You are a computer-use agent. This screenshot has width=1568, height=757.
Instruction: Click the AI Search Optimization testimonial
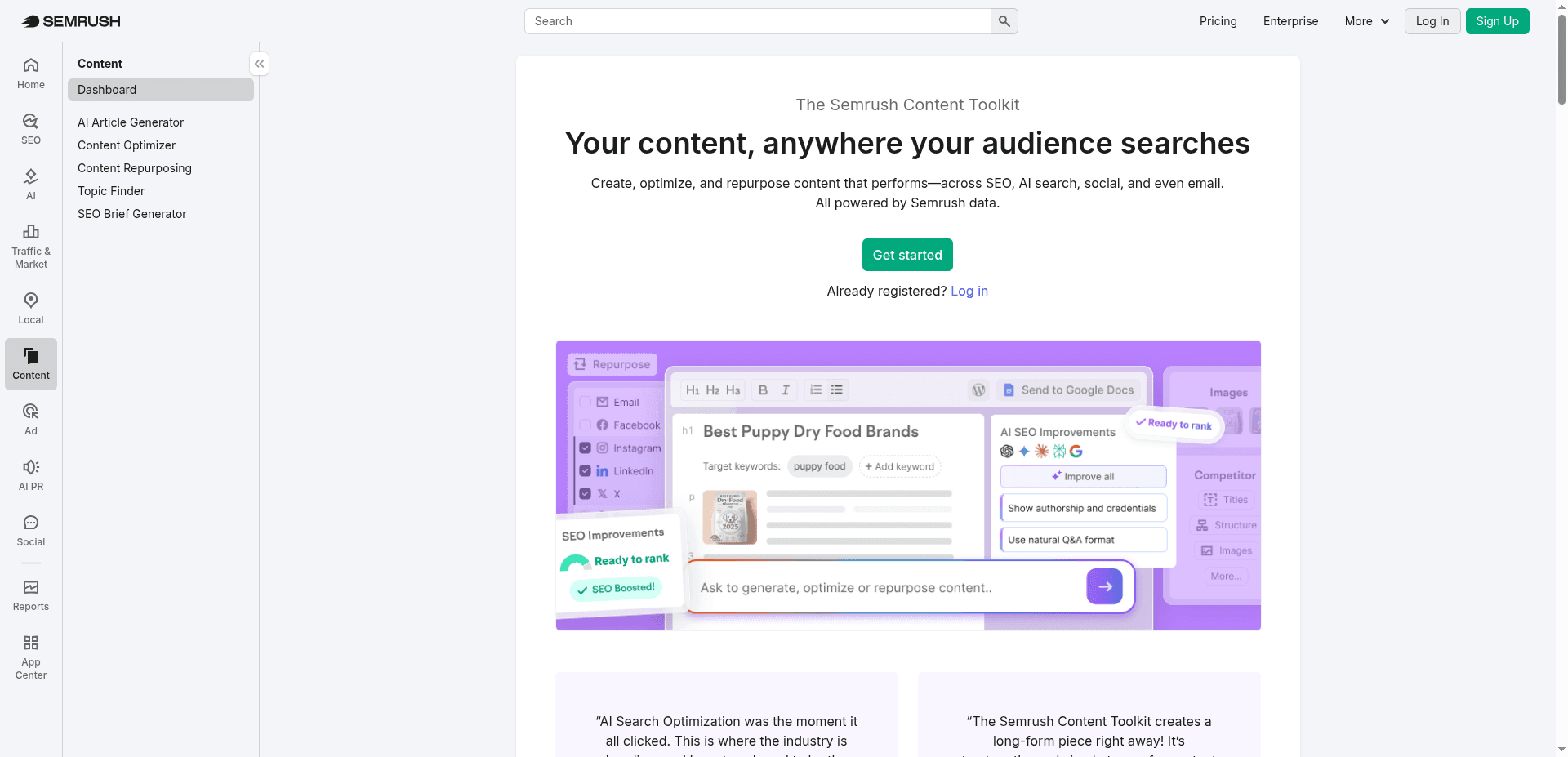pos(727,715)
